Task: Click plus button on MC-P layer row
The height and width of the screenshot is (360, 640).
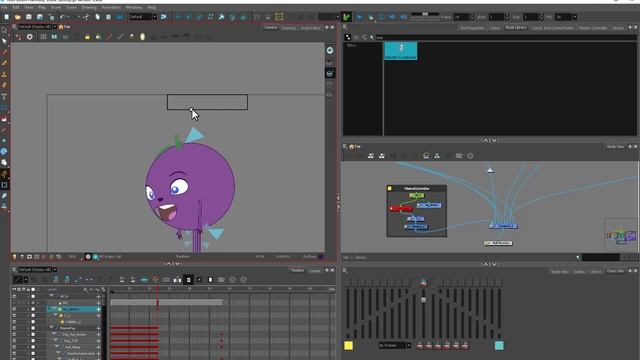Action: coord(98,296)
